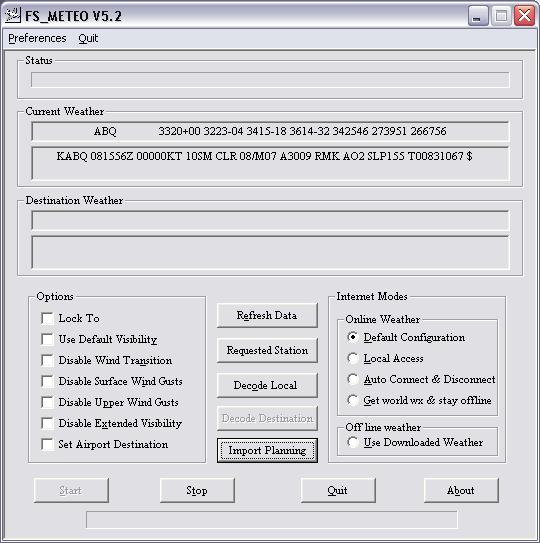
Task: Open the Preferences menu
Action: 37,38
